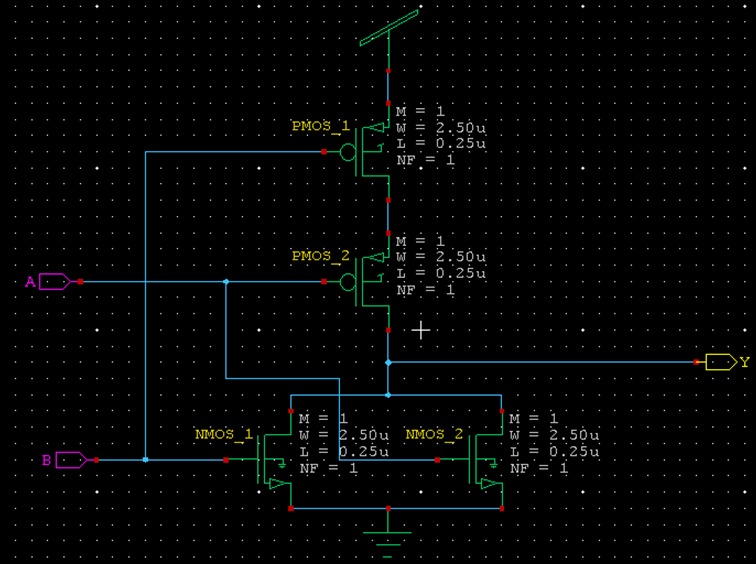The image size is (756, 564).
Task: Click PMOS_1 width parameter W = 2.50u
Action: click(441, 128)
